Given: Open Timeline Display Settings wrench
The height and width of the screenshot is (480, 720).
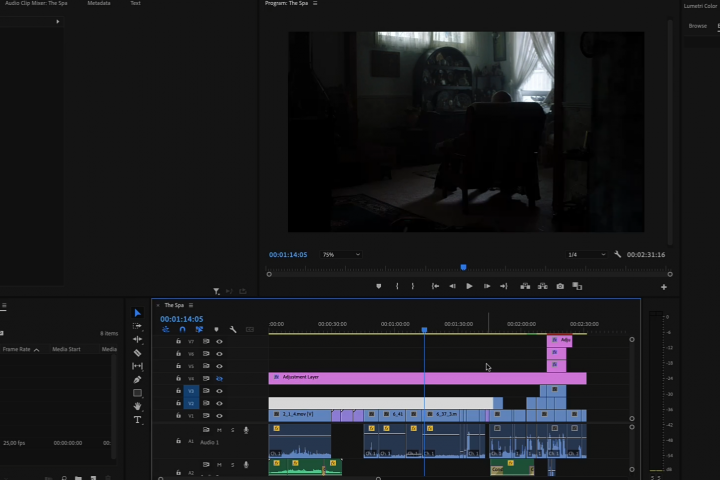Looking at the screenshot, I should coord(233,329).
